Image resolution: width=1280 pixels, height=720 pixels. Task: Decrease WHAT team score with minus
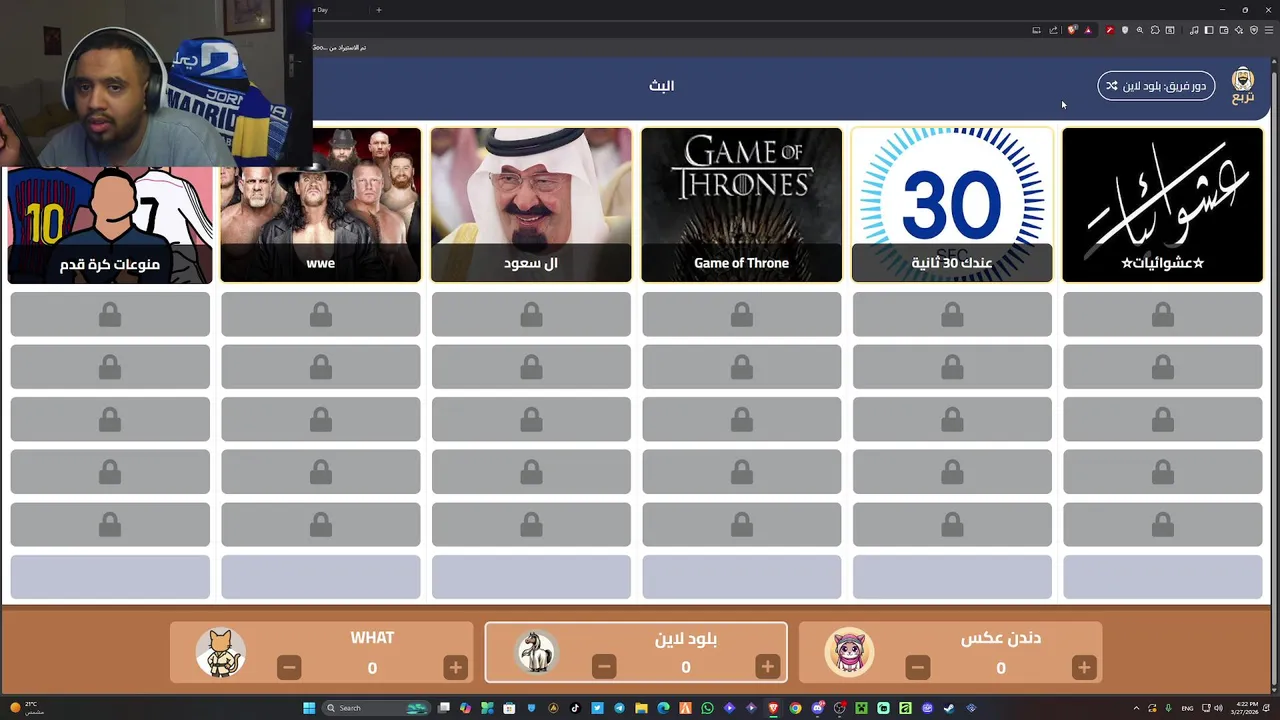289,667
